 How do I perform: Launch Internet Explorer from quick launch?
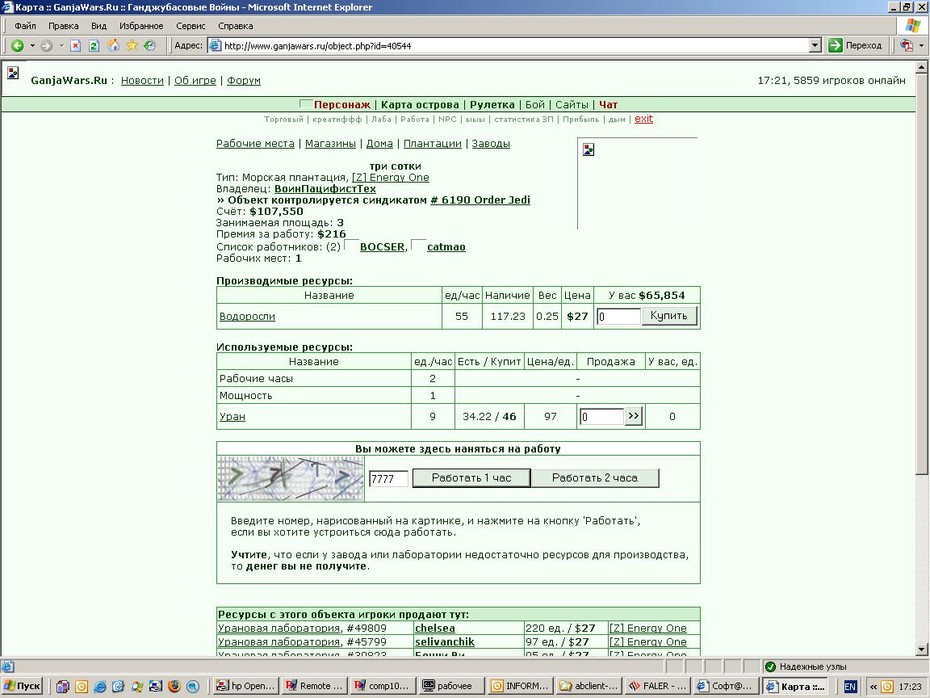click(x=100, y=686)
